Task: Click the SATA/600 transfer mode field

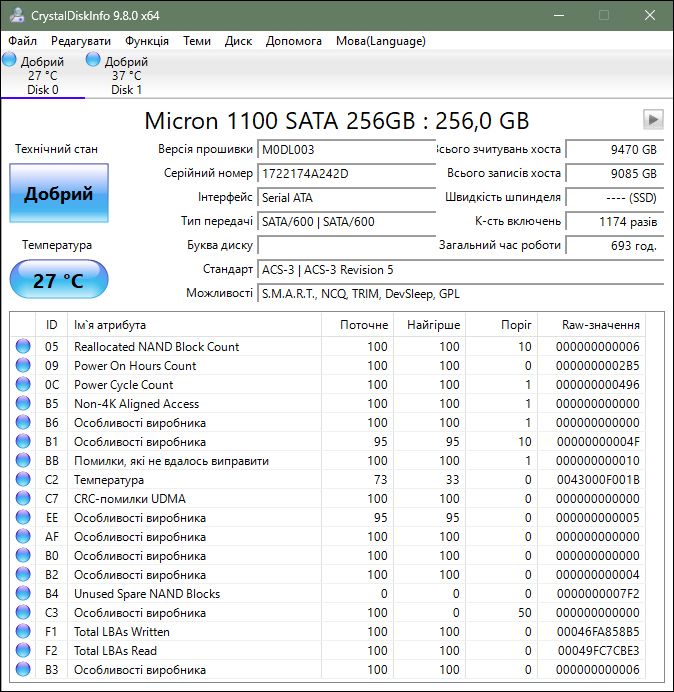Action: 346,221
